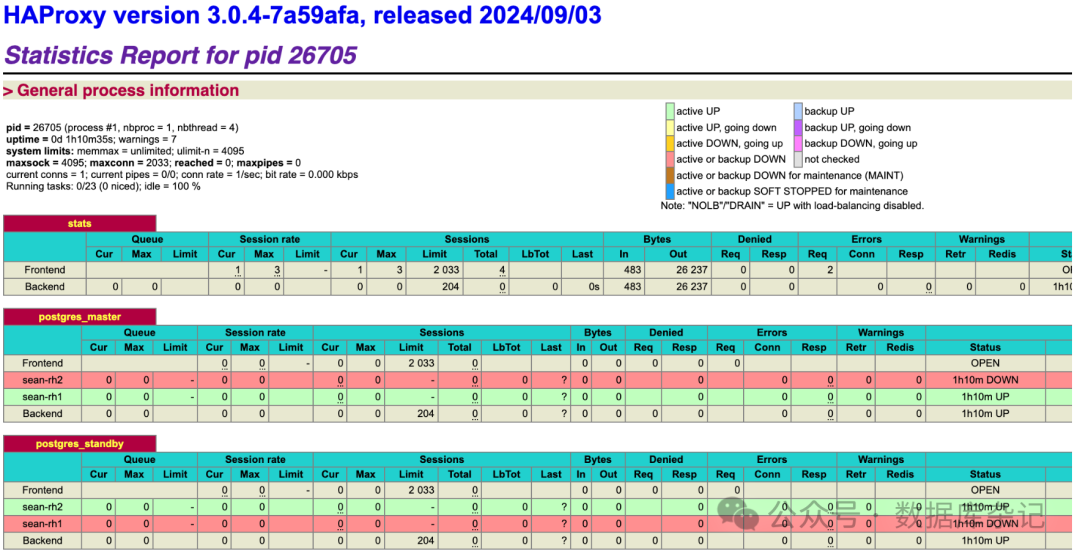Select sean-rh1 server in postgres_master table
Screen dimensions: 1080x559
(43, 397)
